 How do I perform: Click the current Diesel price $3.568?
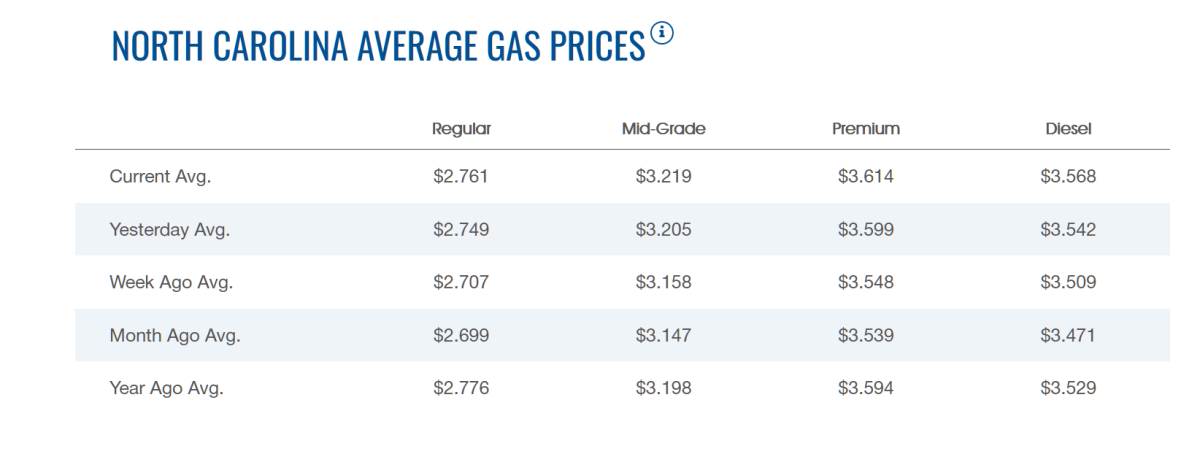(1068, 177)
